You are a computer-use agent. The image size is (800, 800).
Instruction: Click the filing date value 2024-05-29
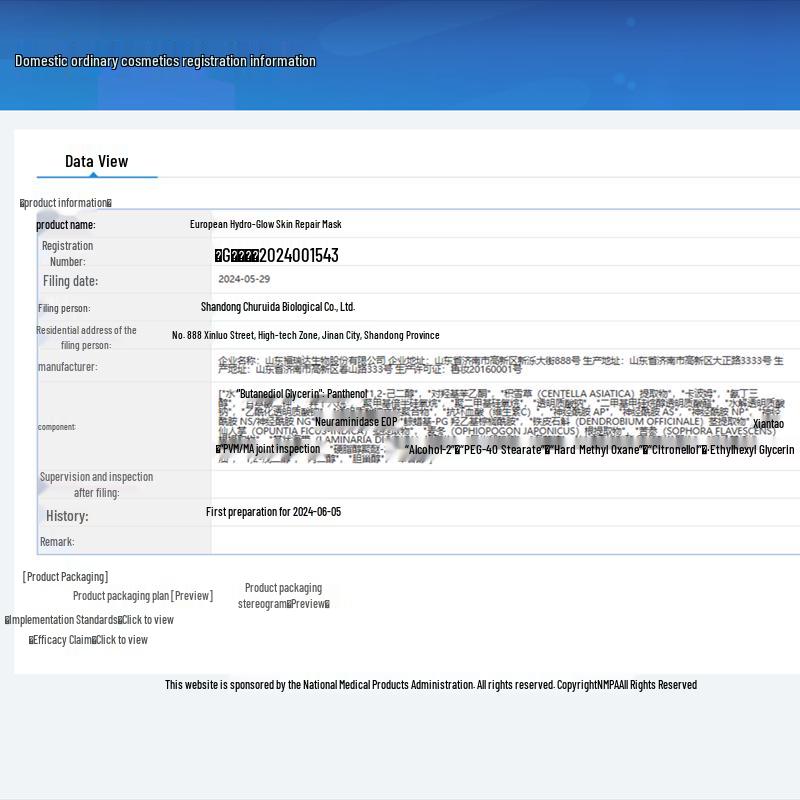click(x=244, y=280)
